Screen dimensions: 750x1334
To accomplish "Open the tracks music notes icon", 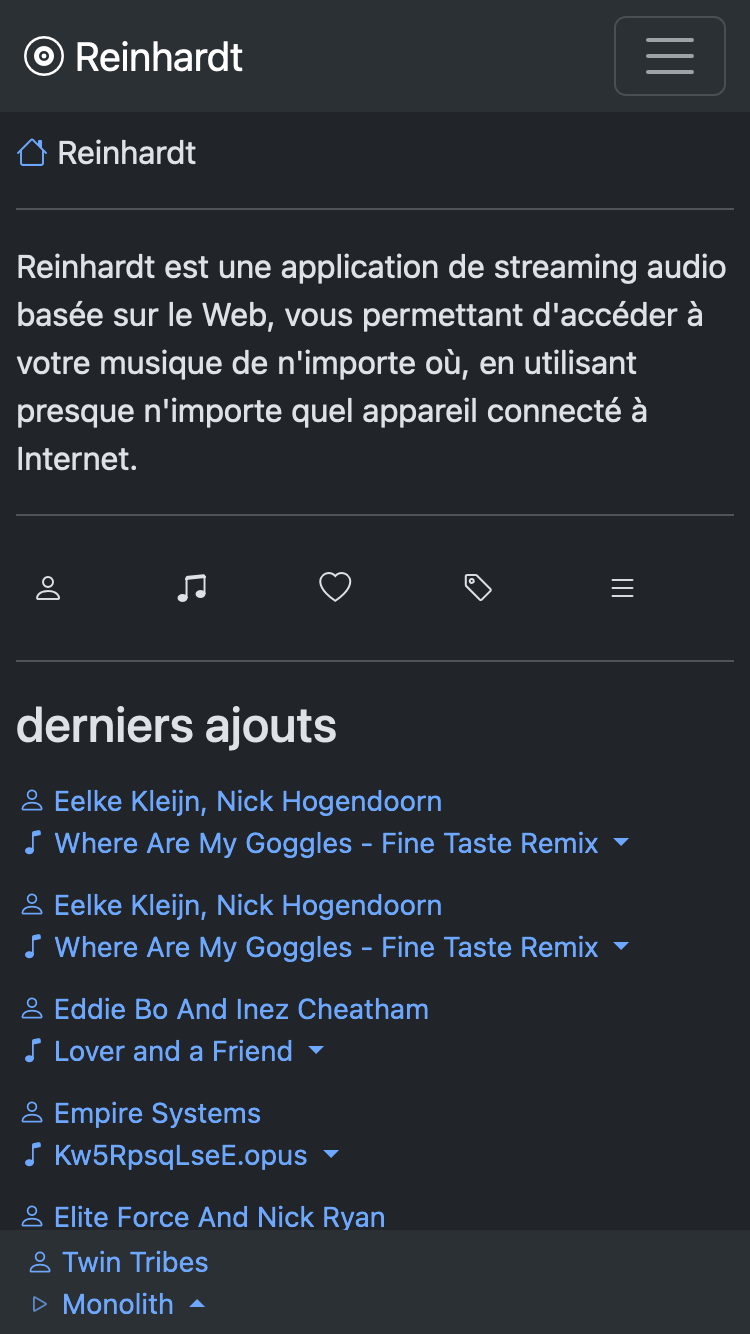I will coord(191,588).
